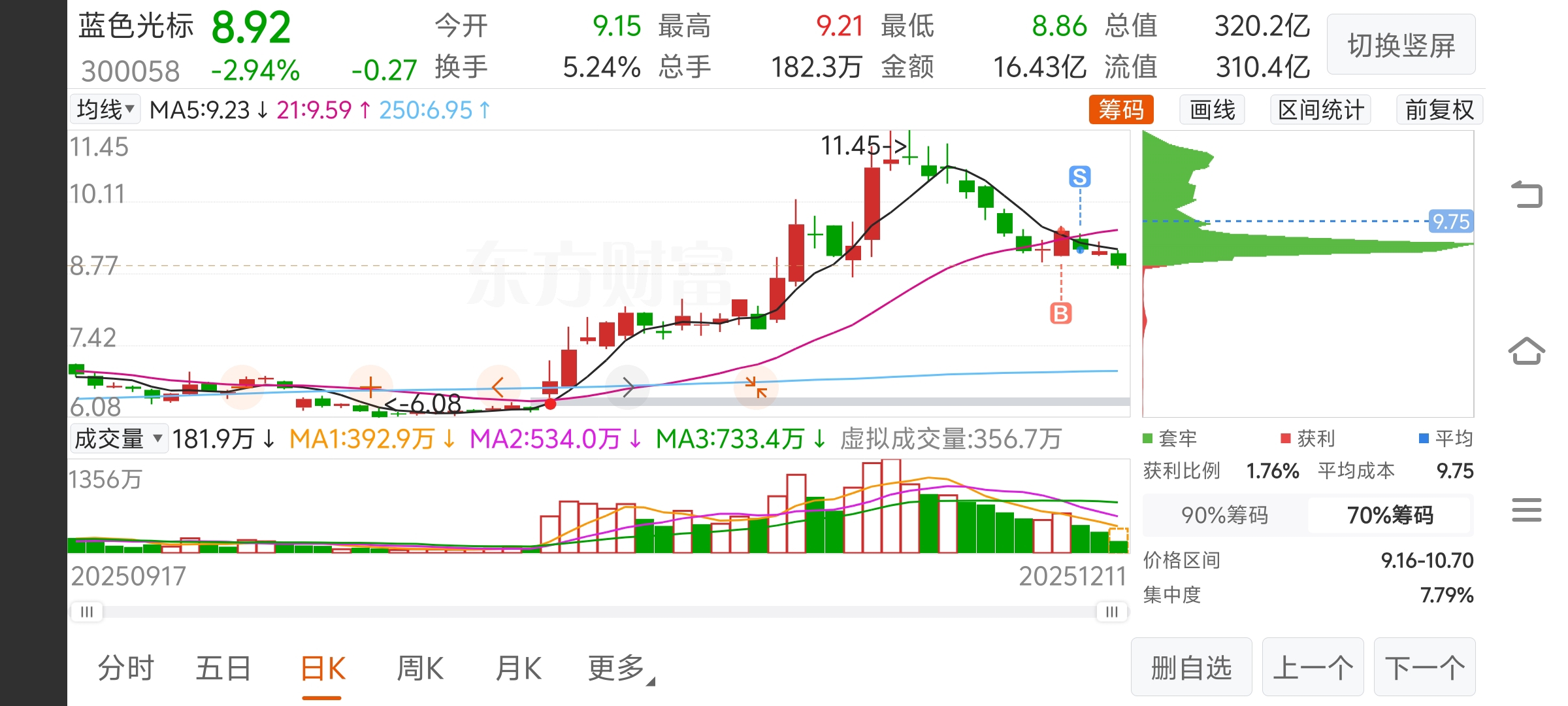
Task: Tap the home icon on right edge
Action: (x=1527, y=351)
